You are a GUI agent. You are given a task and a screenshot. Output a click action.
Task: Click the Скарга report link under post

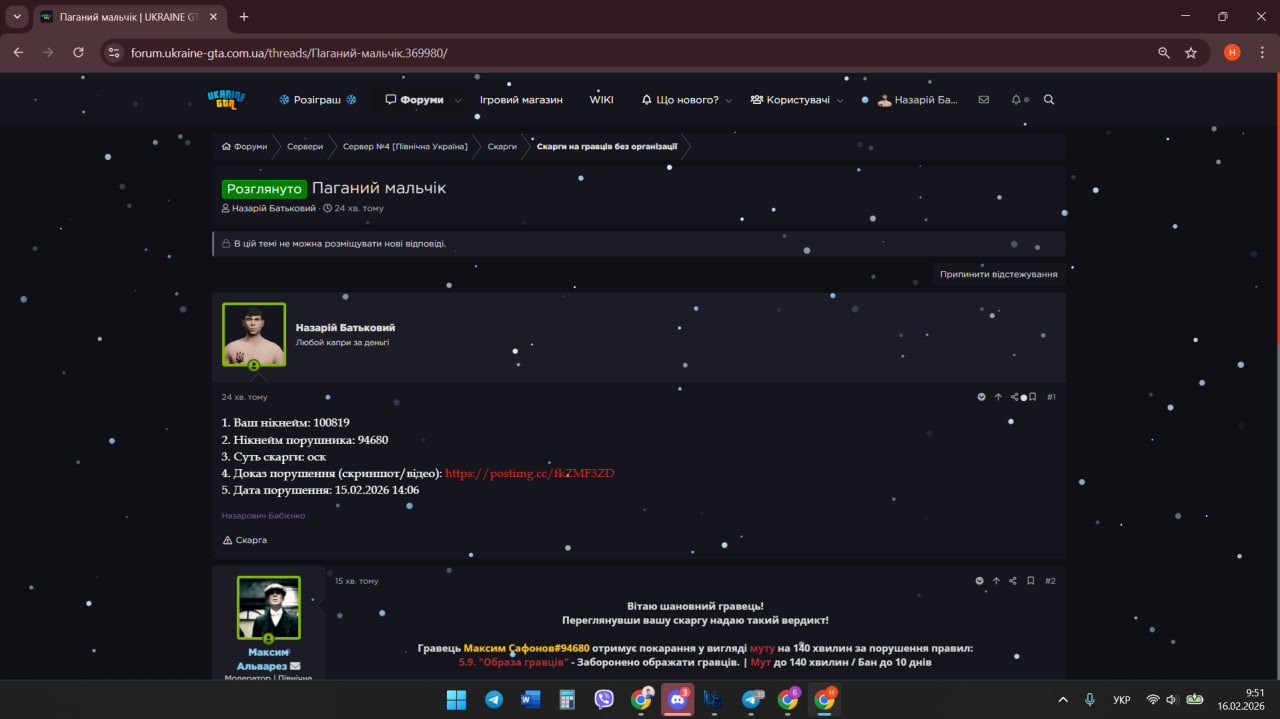245,540
